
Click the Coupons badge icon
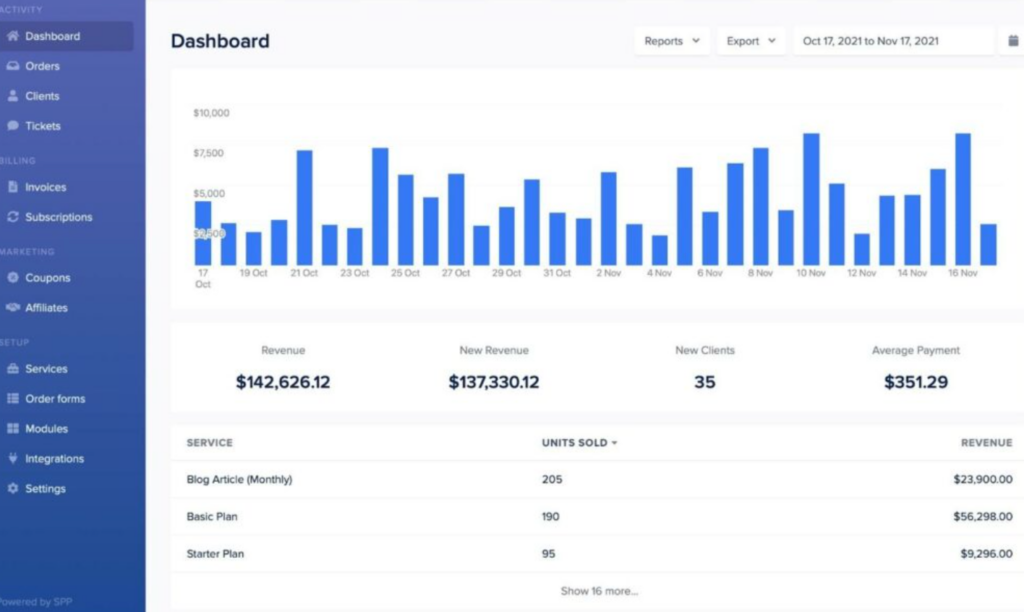click(13, 278)
